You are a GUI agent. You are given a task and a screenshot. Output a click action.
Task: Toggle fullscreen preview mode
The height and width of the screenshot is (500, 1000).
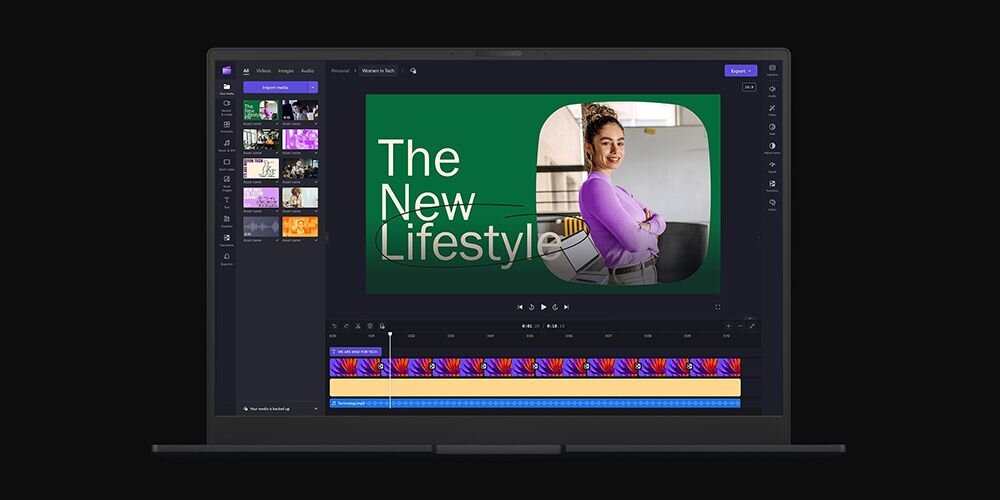(717, 307)
